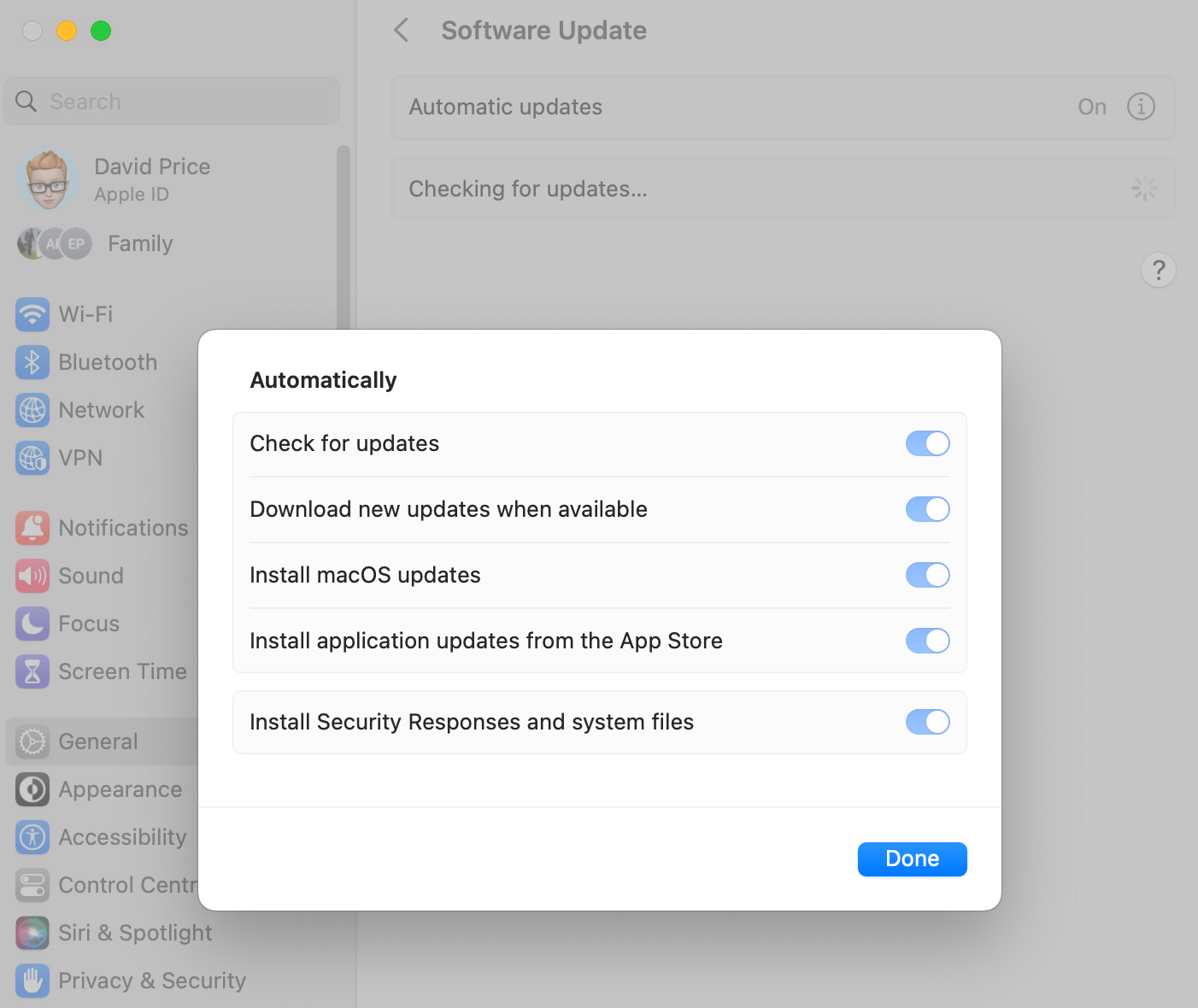Image resolution: width=1198 pixels, height=1008 pixels.
Task: Disable Download new updates when available
Action: 927,509
